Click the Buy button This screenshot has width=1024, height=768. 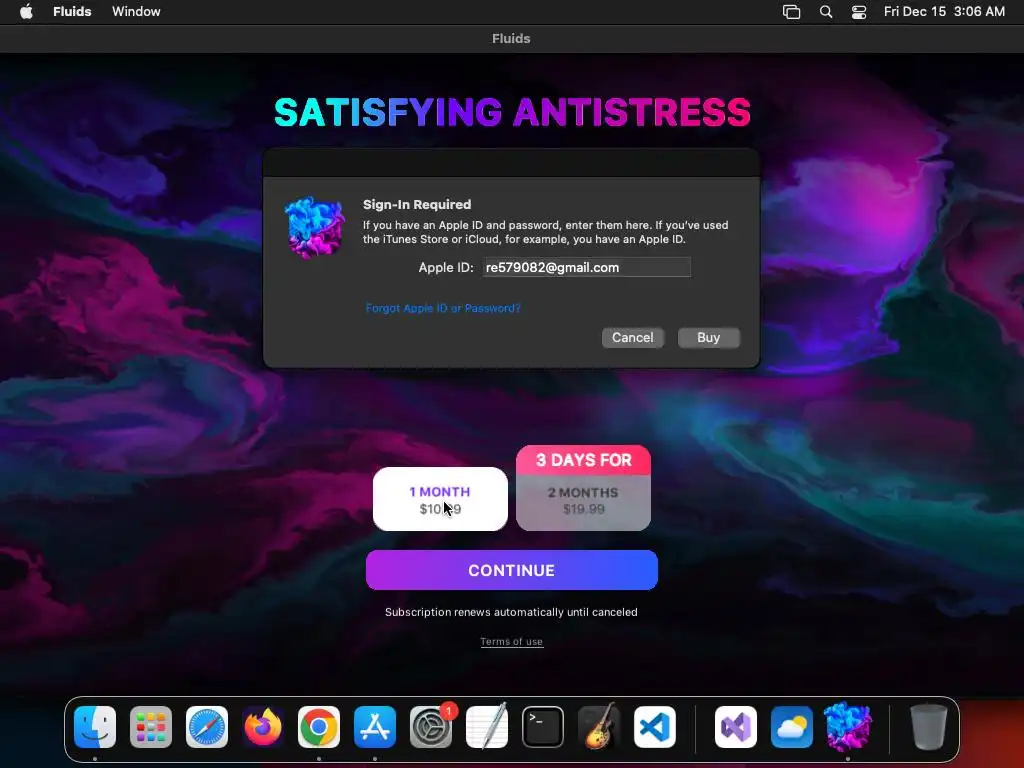(709, 338)
